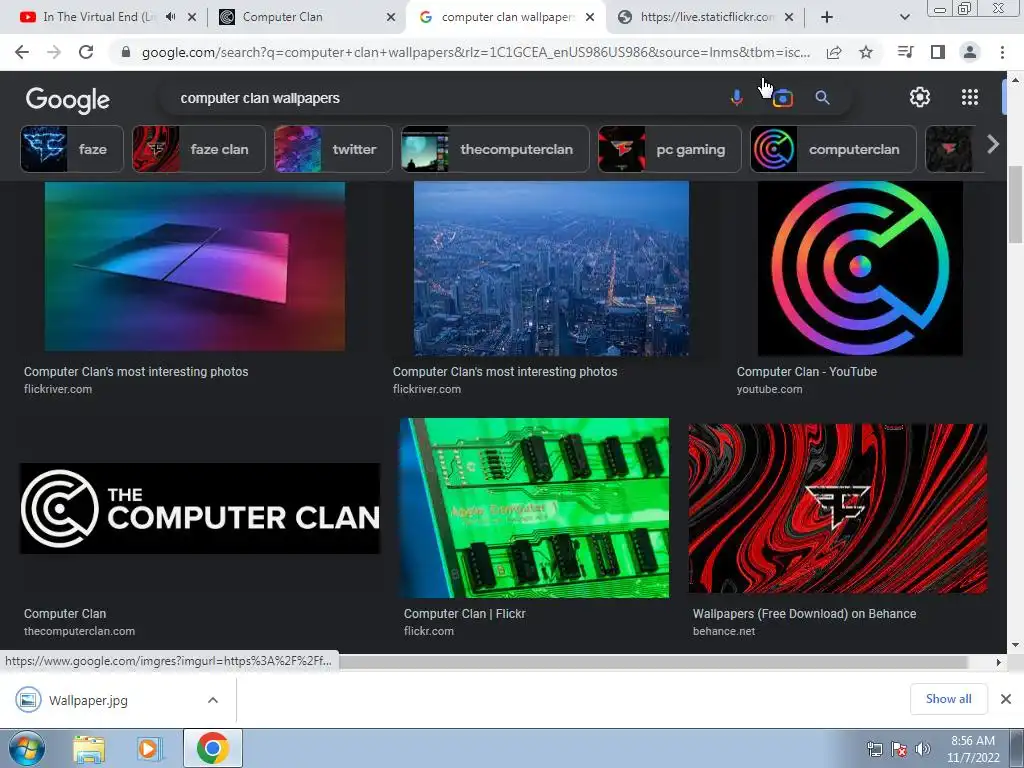Open Windows Explorer from taskbar
Image resolution: width=1024 pixels, height=768 pixels.
pyautogui.click(x=89, y=748)
